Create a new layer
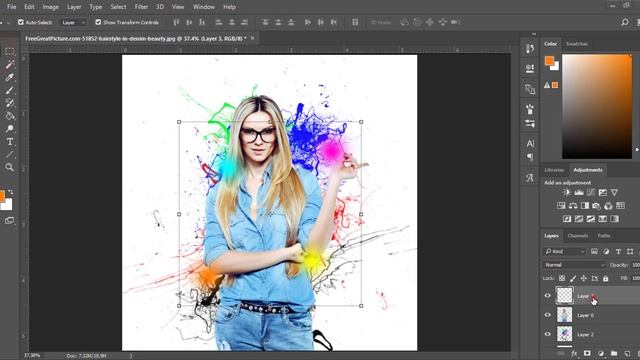The image size is (640, 360). (x=627, y=353)
